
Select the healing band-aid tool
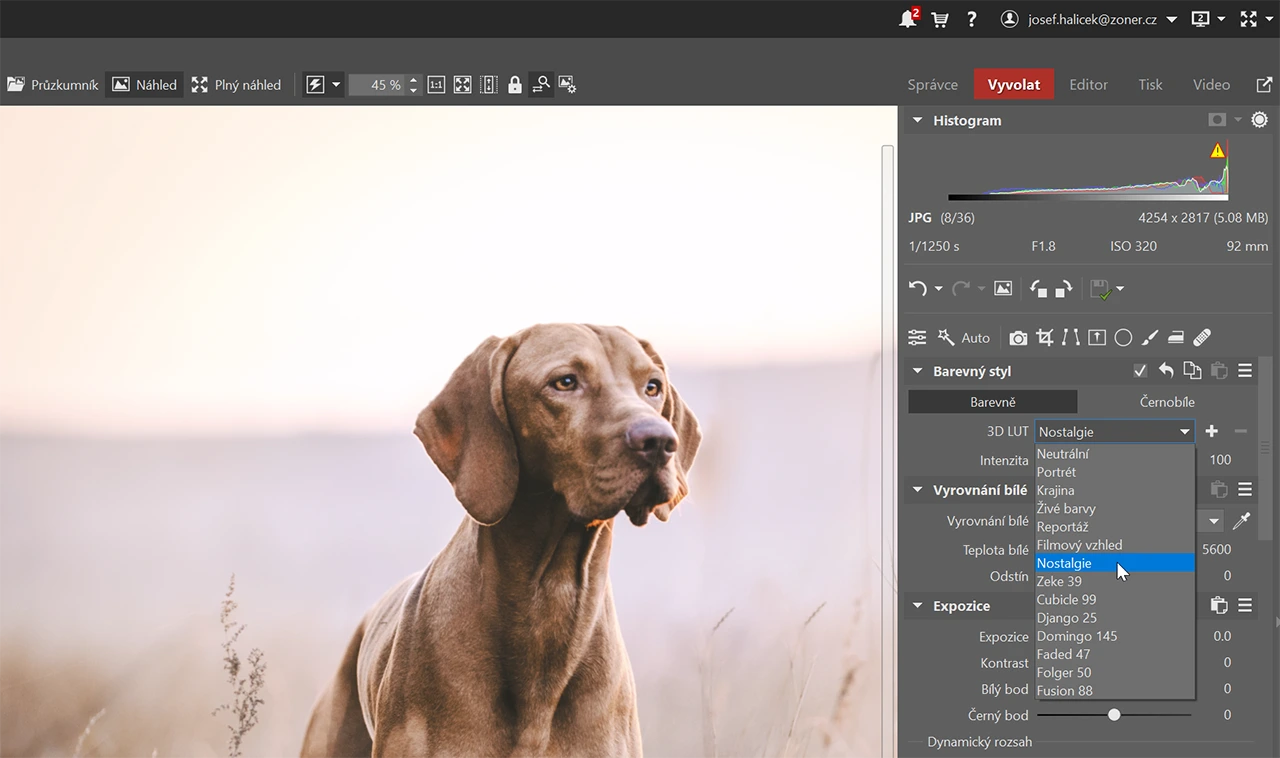point(1202,337)
